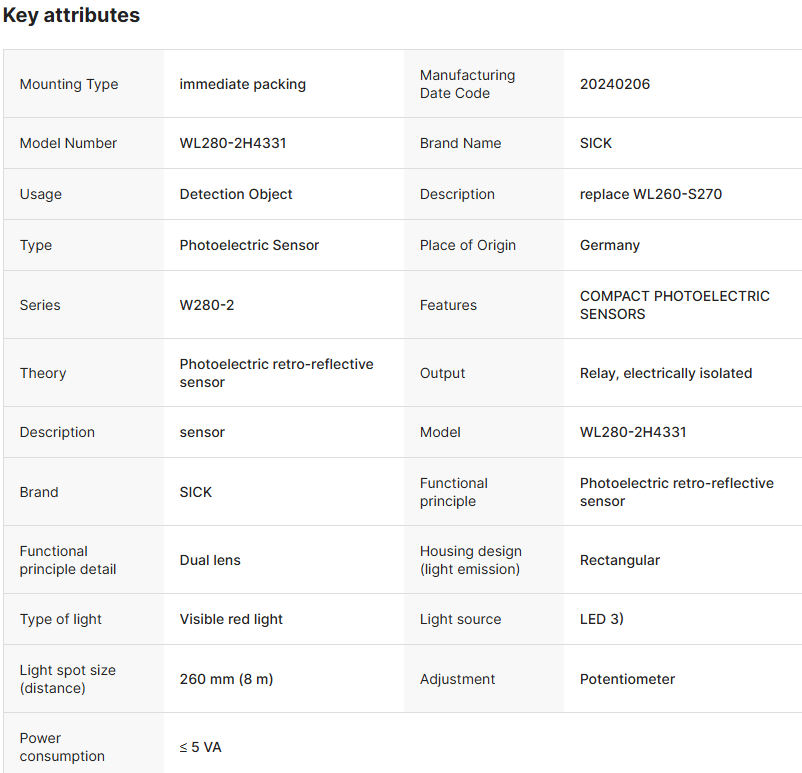The width and height of the screenshot is (802, 773).
Task: Select the "Germany" place of origin value
Action: pos(610,245)
